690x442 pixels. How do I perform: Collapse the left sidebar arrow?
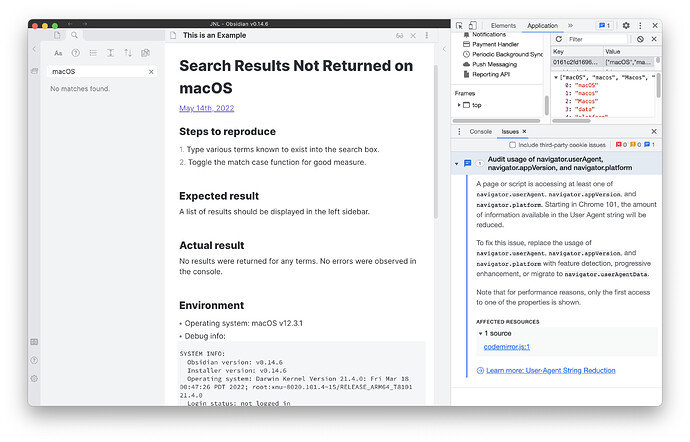point(34,49)
